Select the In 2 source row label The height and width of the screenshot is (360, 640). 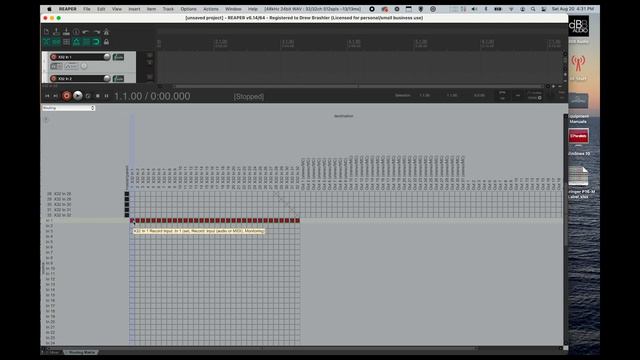pos(49,226)
